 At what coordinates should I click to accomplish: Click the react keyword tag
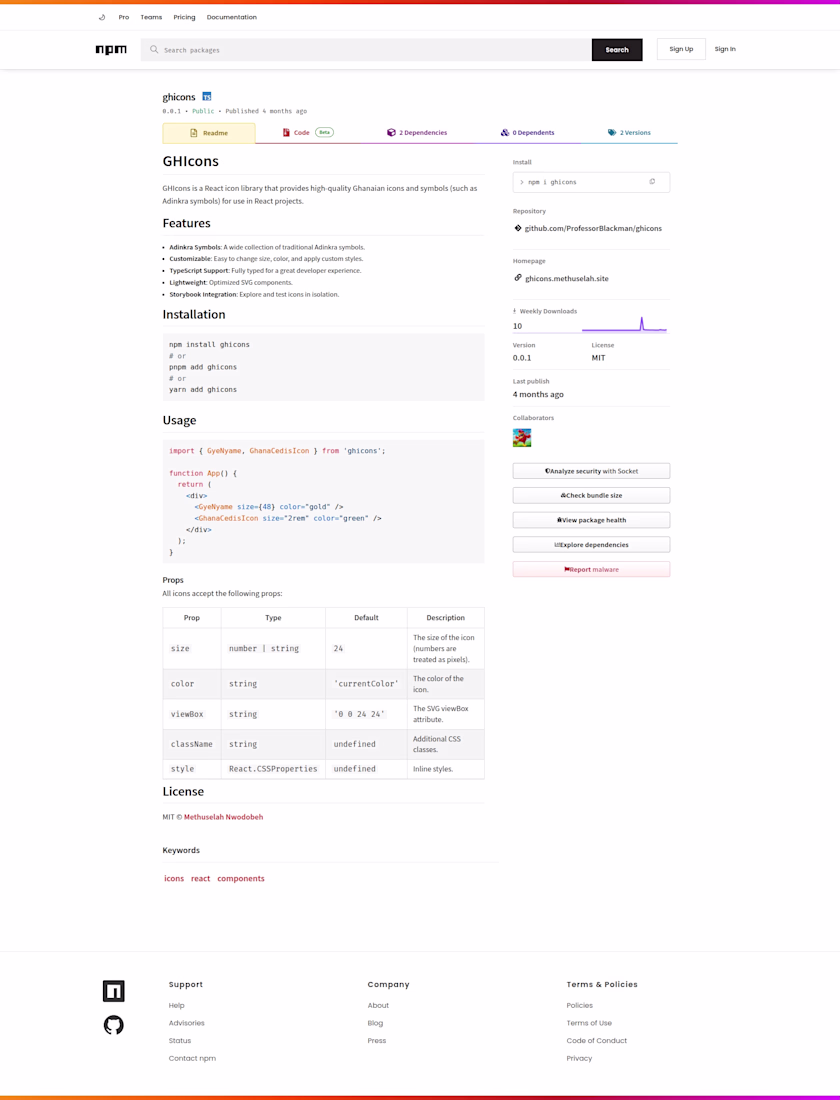(x=201, y=878)
